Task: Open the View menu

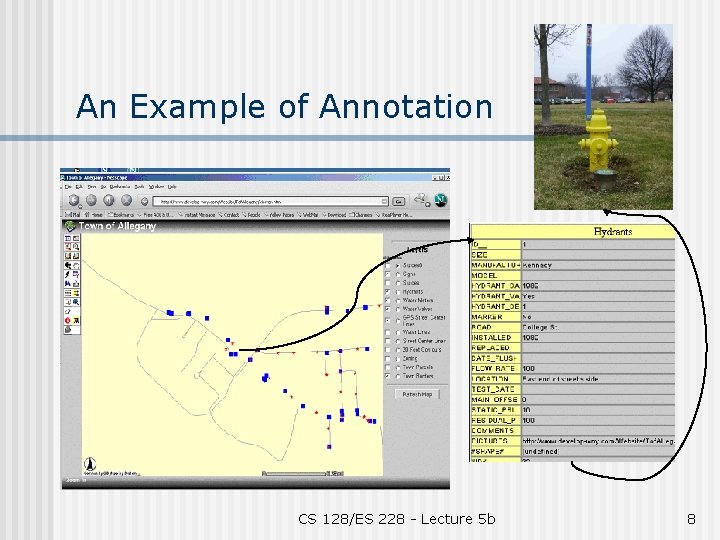Action: (x=92, y=187)
